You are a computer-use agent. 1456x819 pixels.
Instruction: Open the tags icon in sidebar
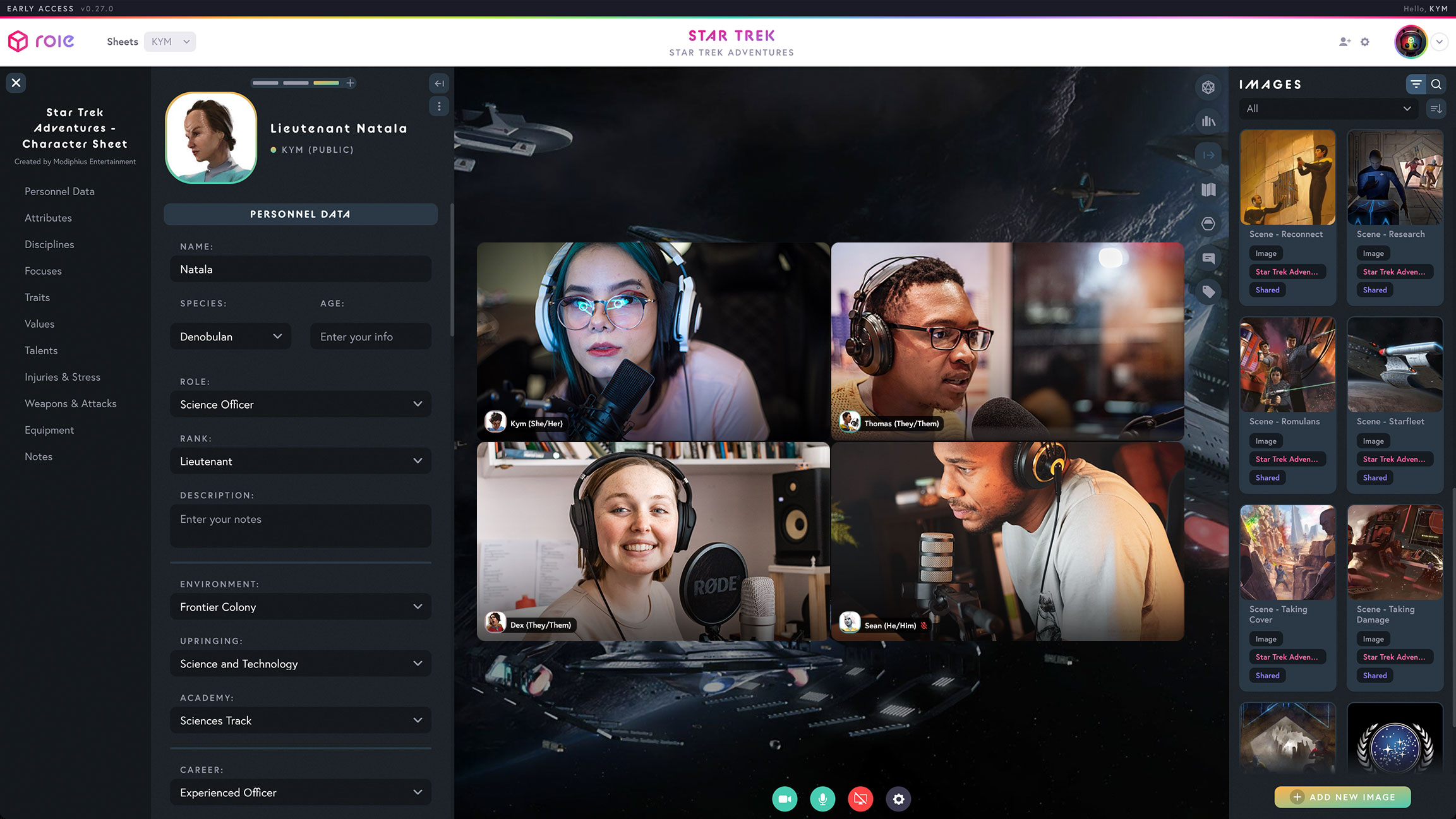(1208, 292)
